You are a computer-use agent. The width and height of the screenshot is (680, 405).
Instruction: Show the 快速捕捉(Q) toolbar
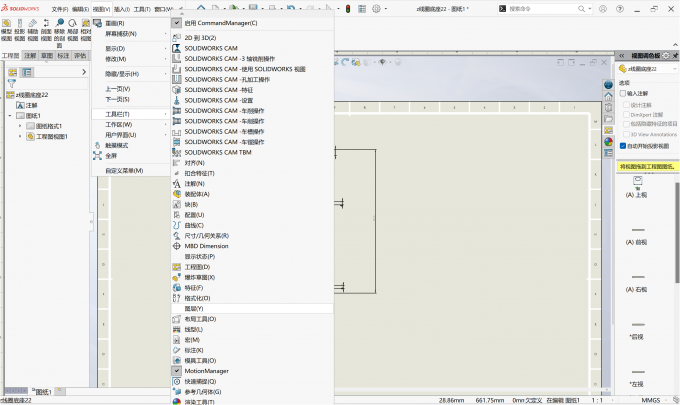point(252,381)
